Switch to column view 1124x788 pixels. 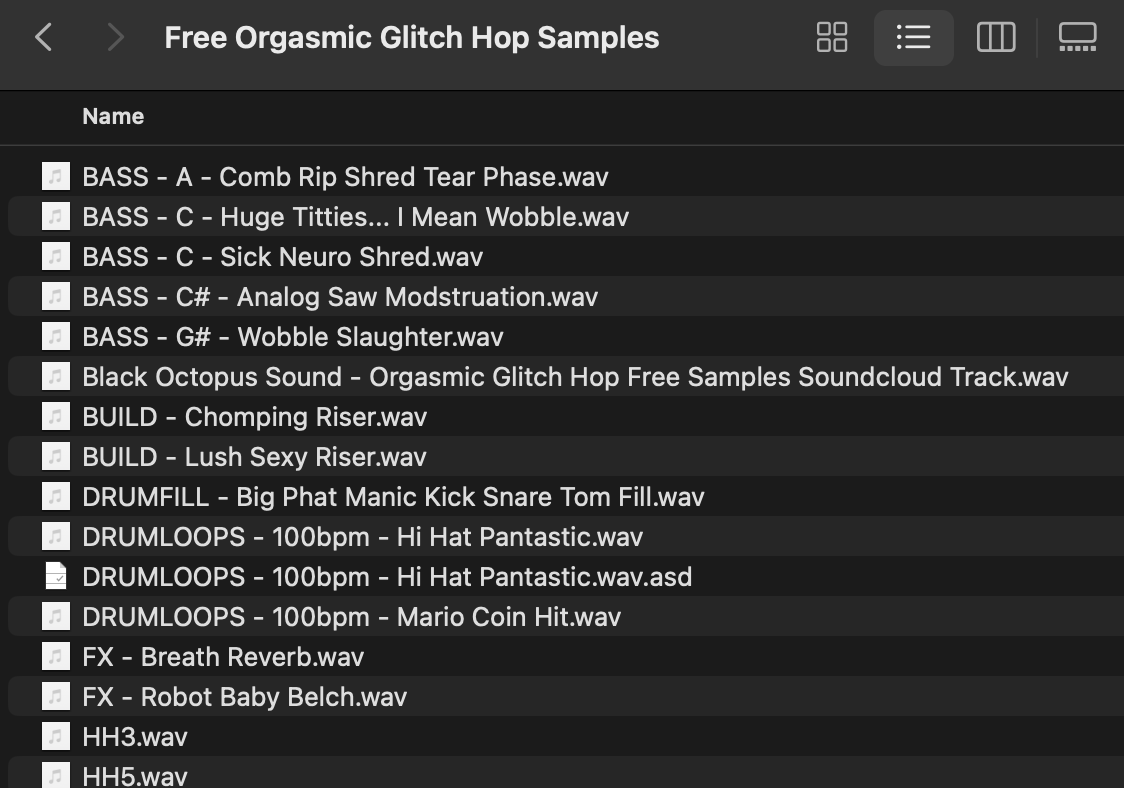pos(996,38)
